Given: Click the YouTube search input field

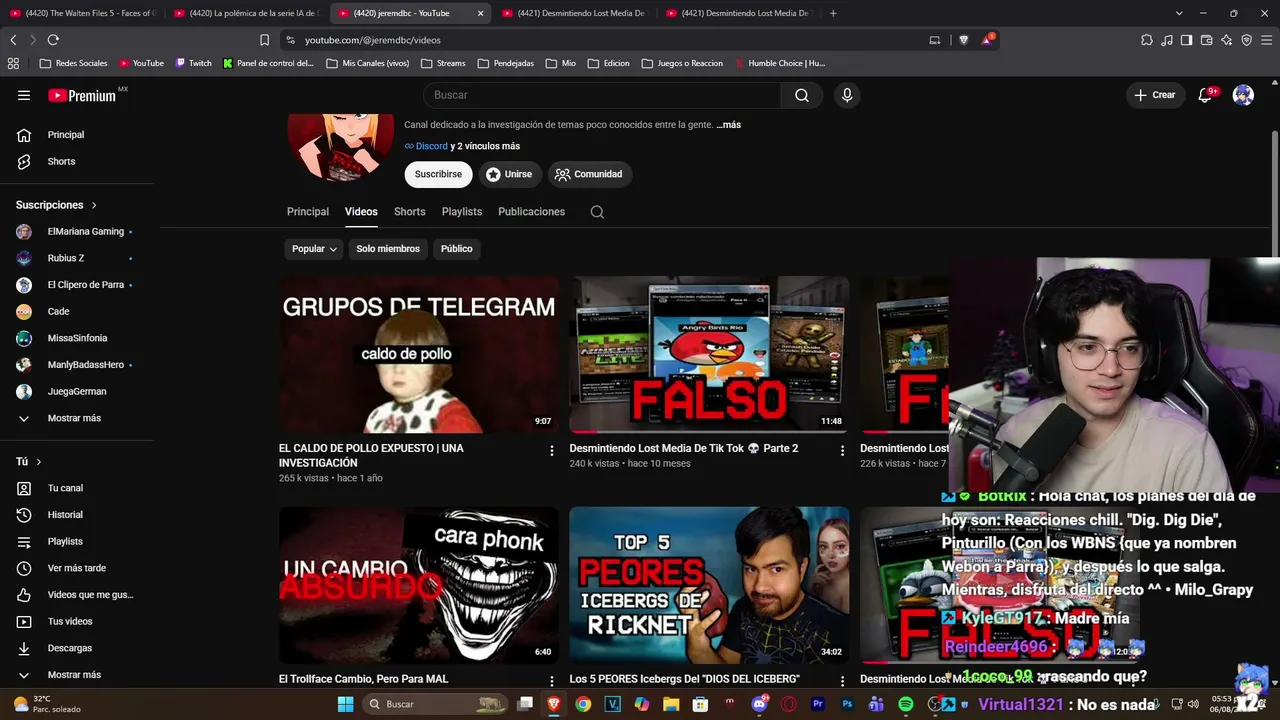Looking at the screenshot, I should [x=602, y=95].
